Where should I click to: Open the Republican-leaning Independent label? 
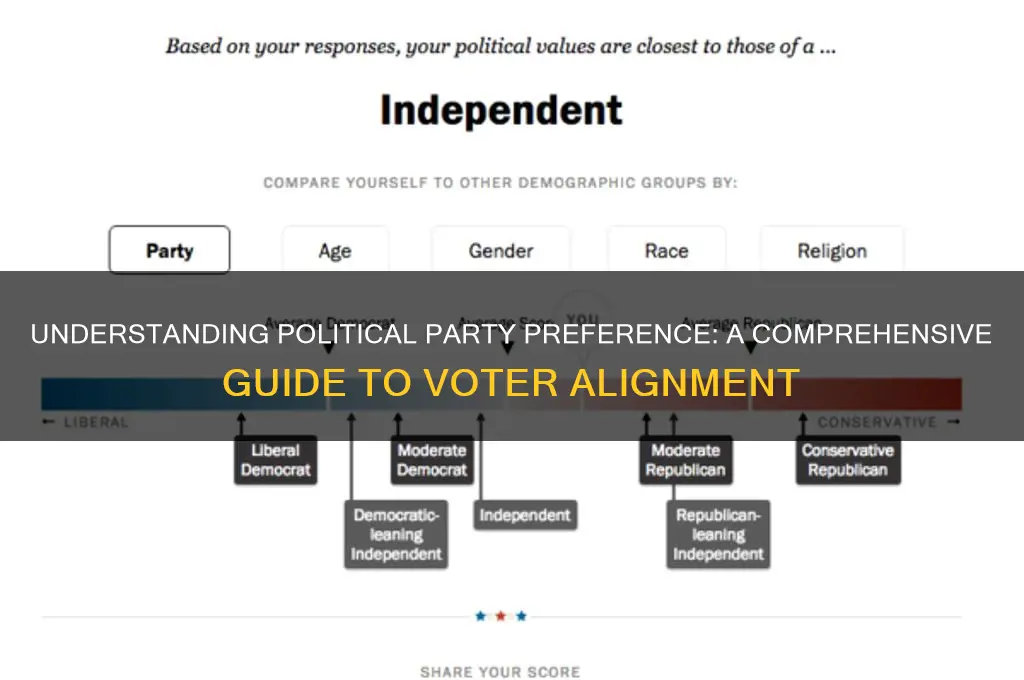[718, 534]
